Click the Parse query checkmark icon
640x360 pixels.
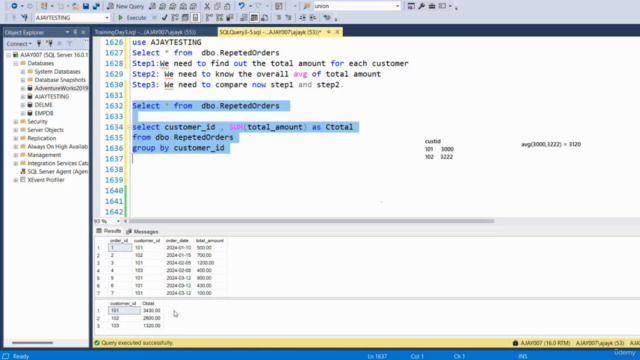tap(164, 18)
